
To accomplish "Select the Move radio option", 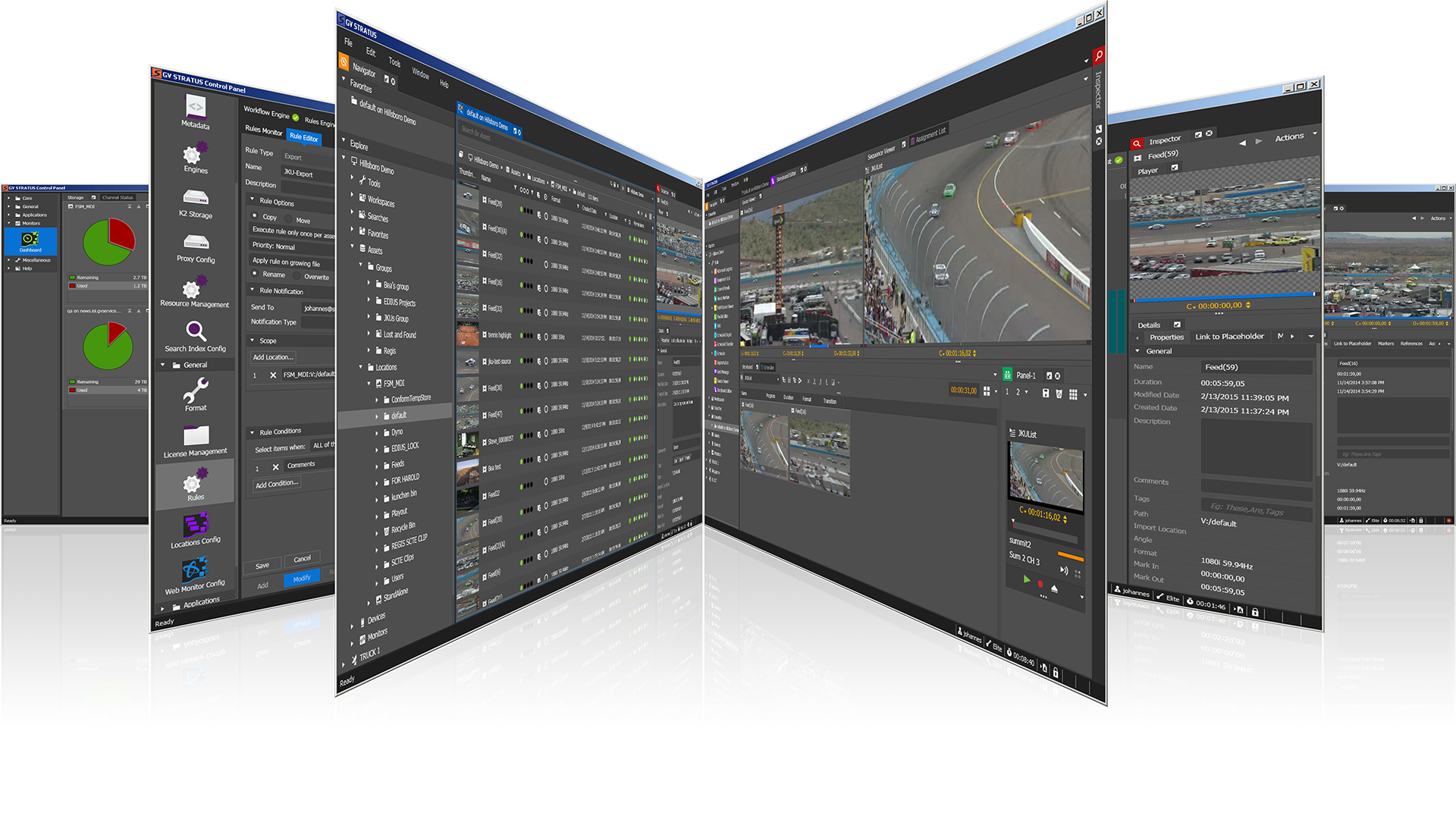I will (289, 219).
